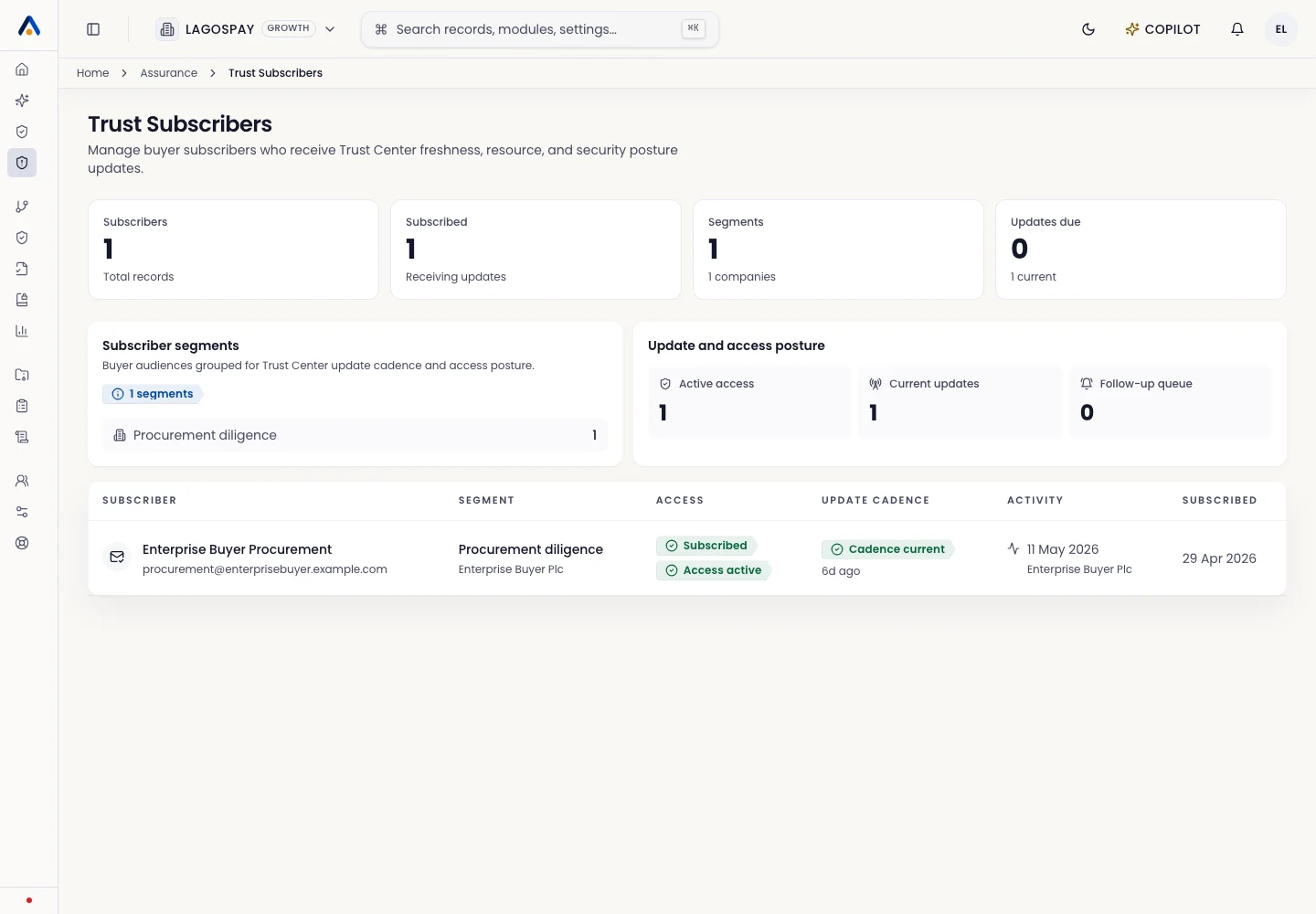Click the Current updates broadcast icon
The width and height of the screenshot is (1316, 914).
click(x=876, y=384)
